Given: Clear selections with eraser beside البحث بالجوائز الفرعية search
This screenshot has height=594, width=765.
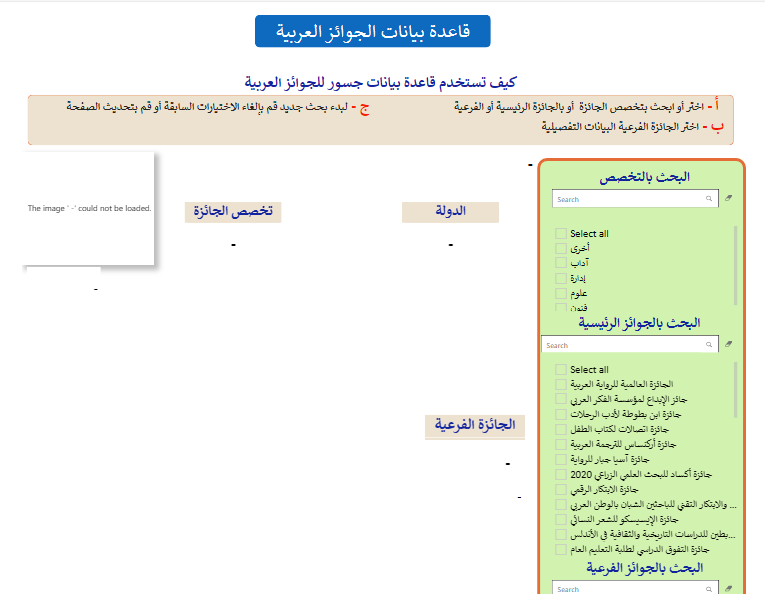Looking at the screenshot, I should 728,589.
